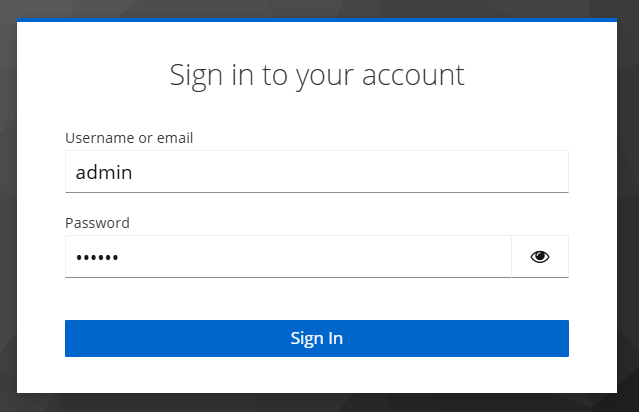
Task: Click the masked password dots
Action: pyautogui.click(x=97, y=258)
